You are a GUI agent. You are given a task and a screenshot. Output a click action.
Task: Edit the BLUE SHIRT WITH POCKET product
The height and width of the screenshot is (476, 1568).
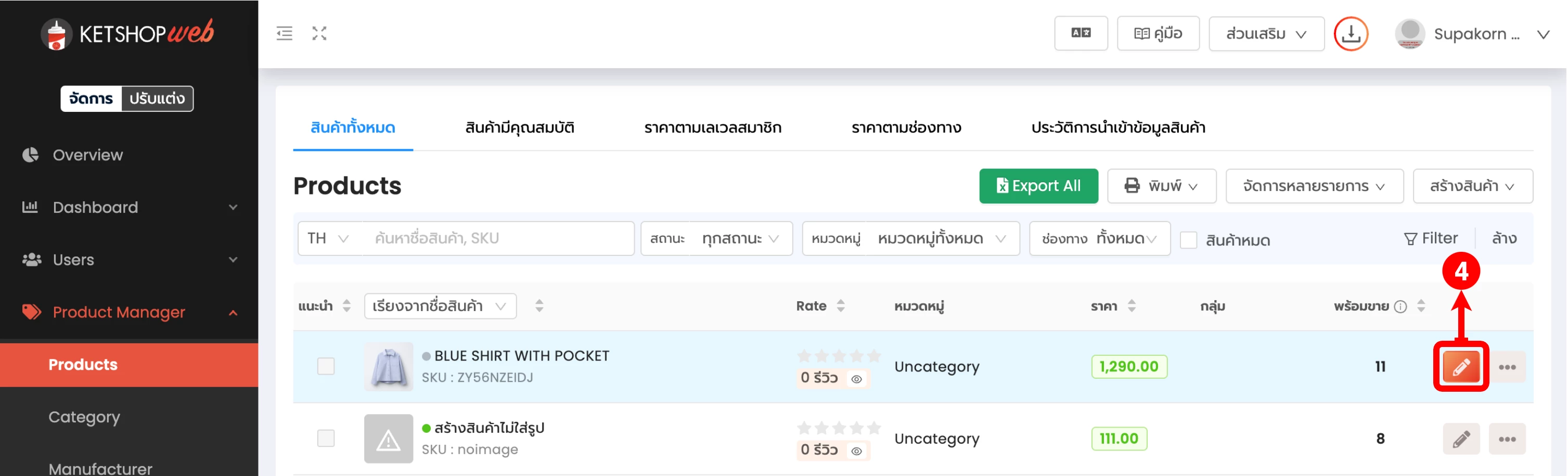click(x=1460, y=367)
